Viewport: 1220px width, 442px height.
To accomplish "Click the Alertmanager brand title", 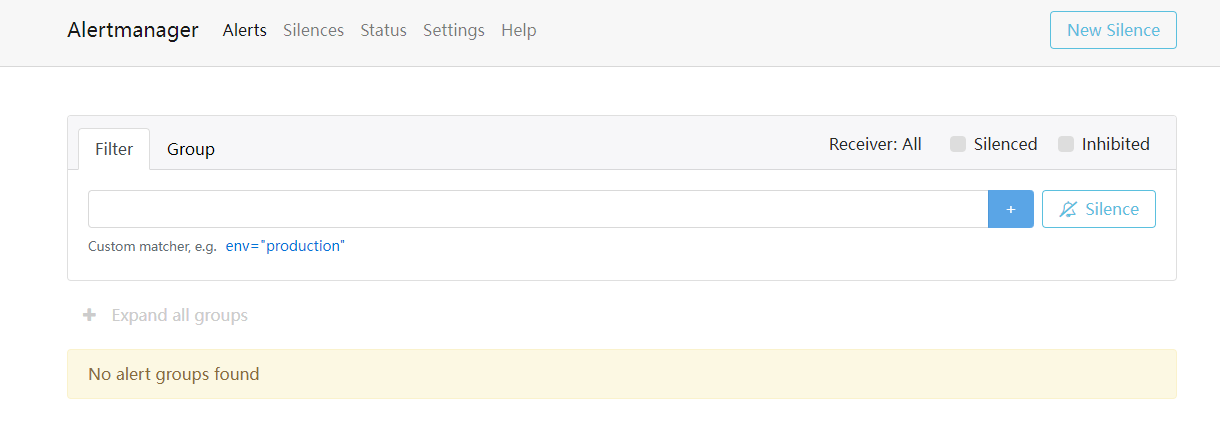I will 133,30.
